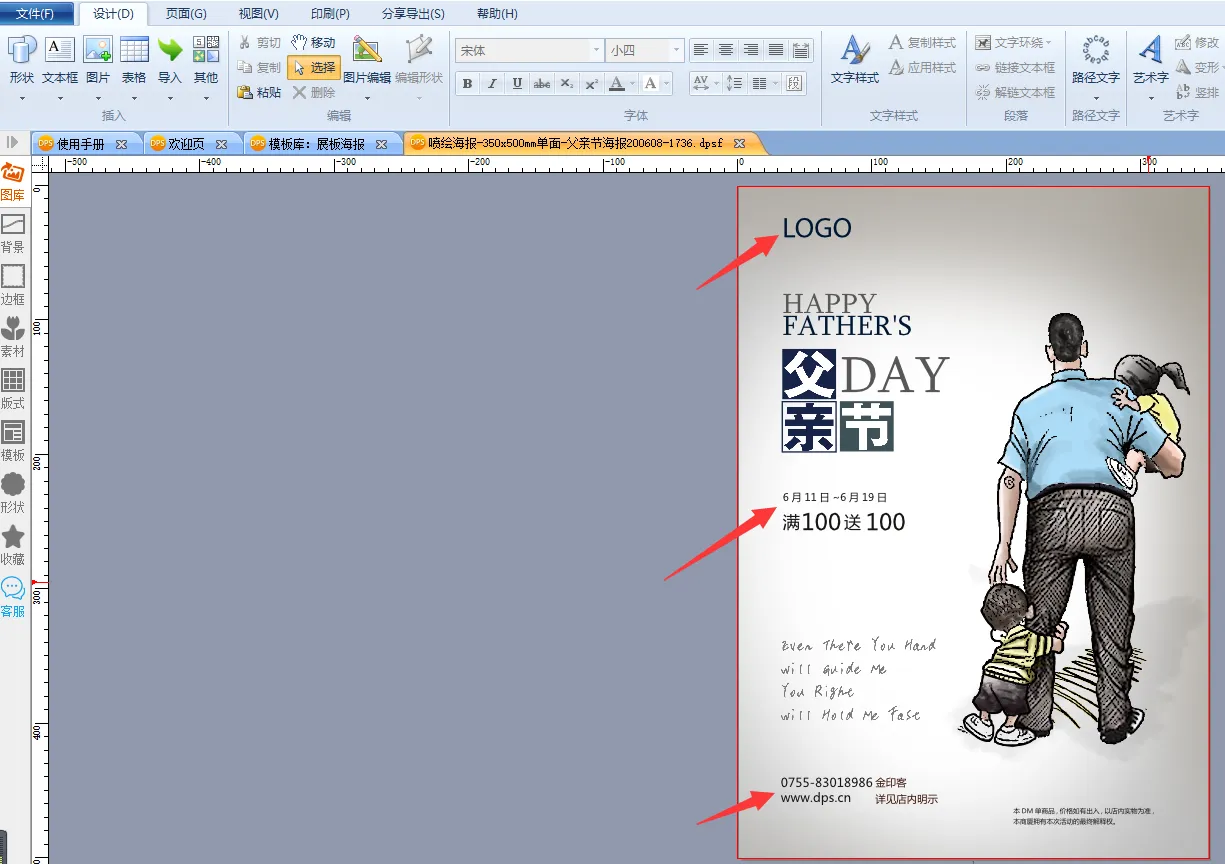
Task: Insert a 表格 table
Action: (134, 60)
